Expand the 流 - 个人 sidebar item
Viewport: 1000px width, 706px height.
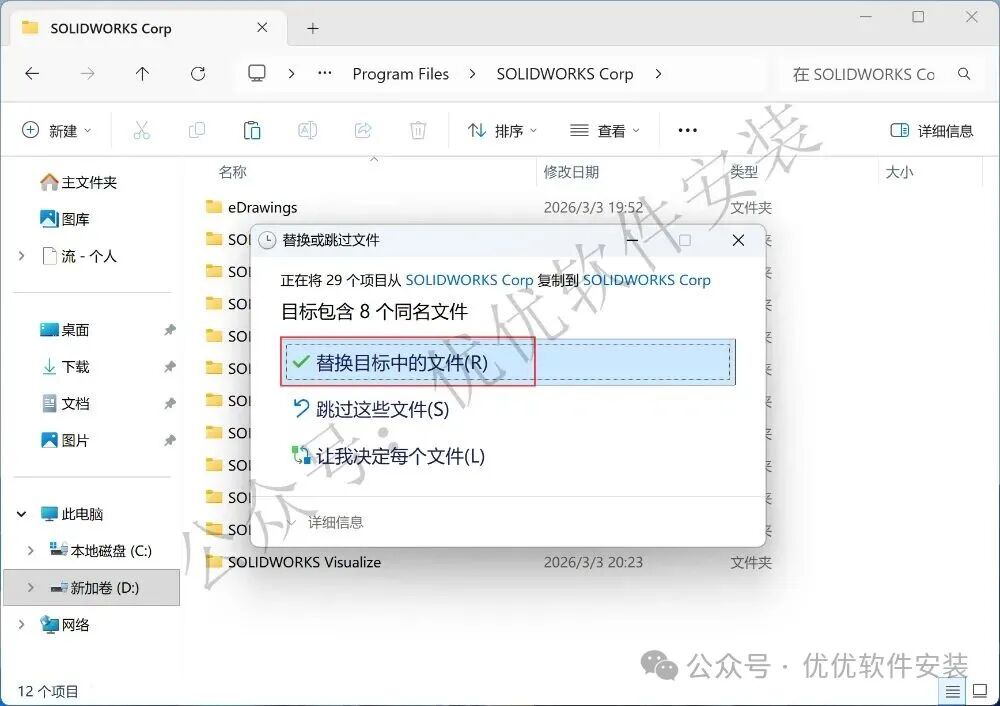[x=22, y=256]
